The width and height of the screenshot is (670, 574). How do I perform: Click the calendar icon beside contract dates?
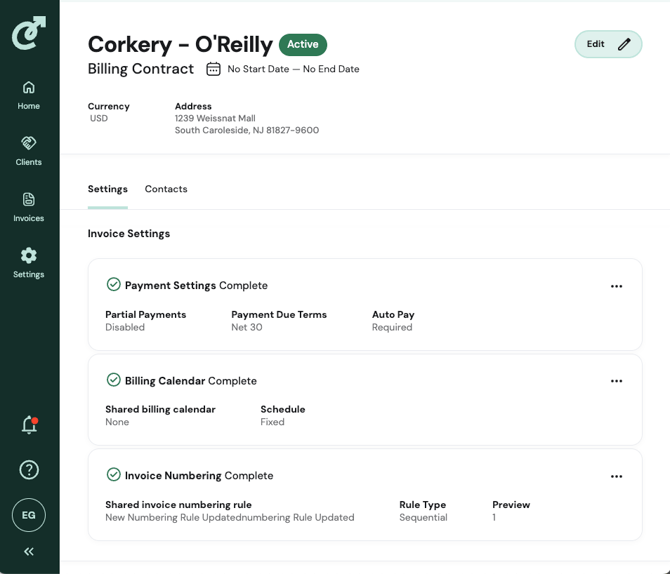(x=214, y=69)
